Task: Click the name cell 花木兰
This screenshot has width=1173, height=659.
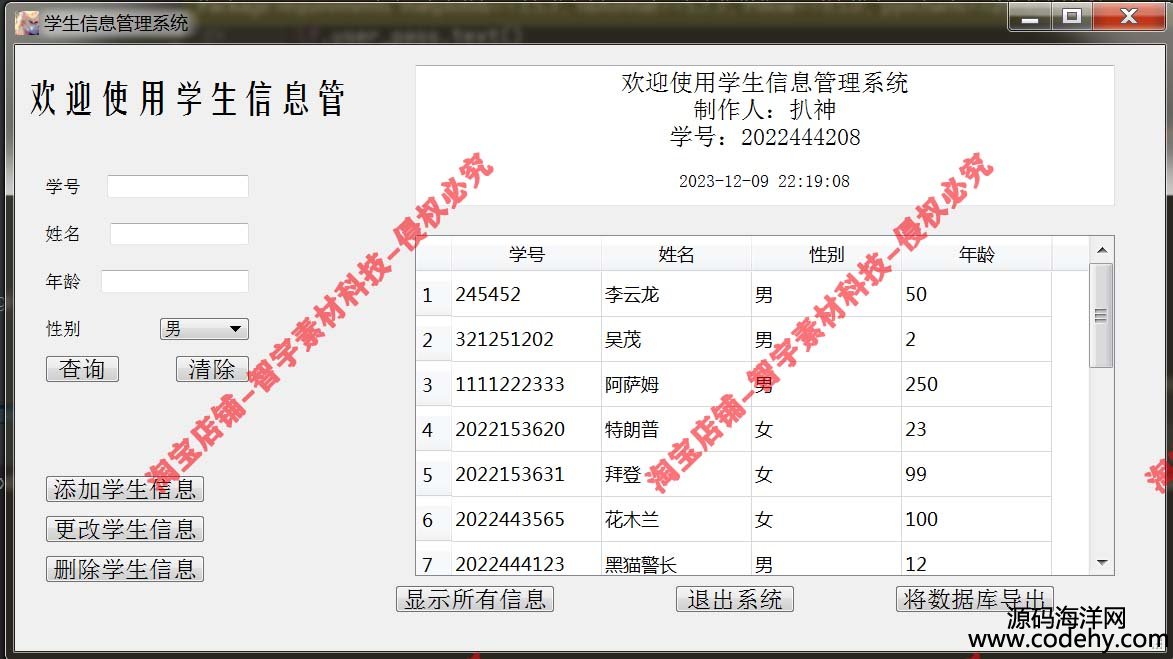Action: tap(676, 519)
